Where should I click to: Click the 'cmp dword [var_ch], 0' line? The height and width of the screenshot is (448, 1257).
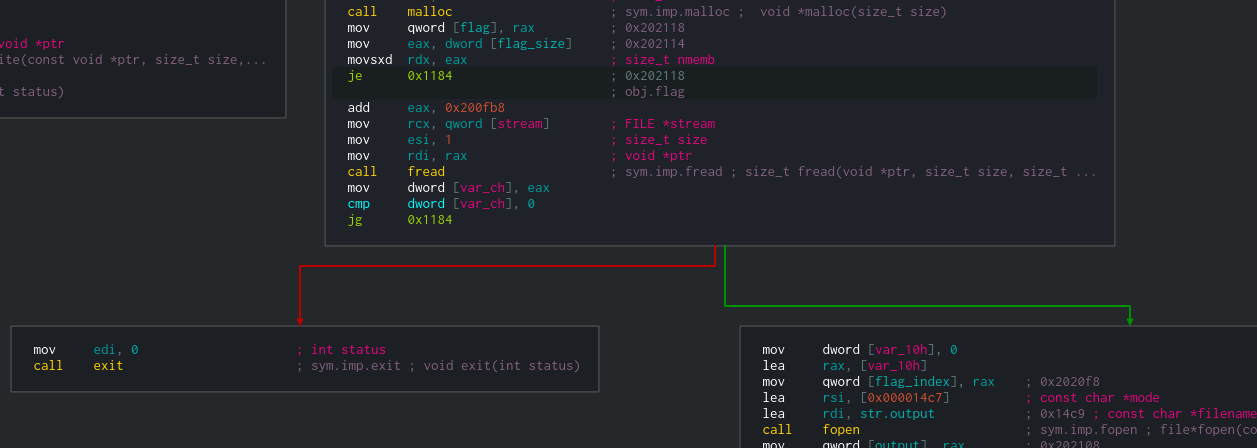[x=441, y=204]
